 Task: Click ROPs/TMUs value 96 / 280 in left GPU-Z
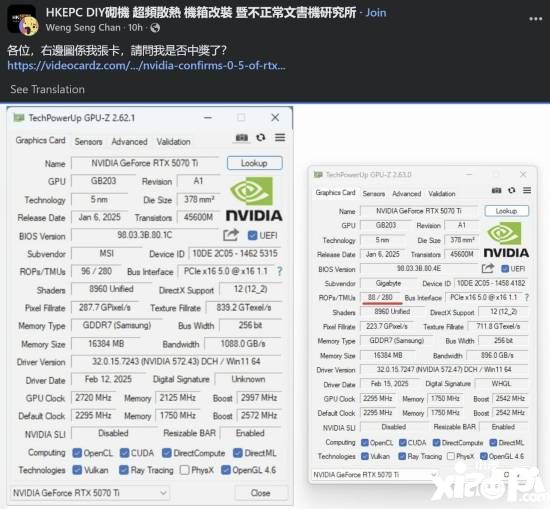point(96,271)
